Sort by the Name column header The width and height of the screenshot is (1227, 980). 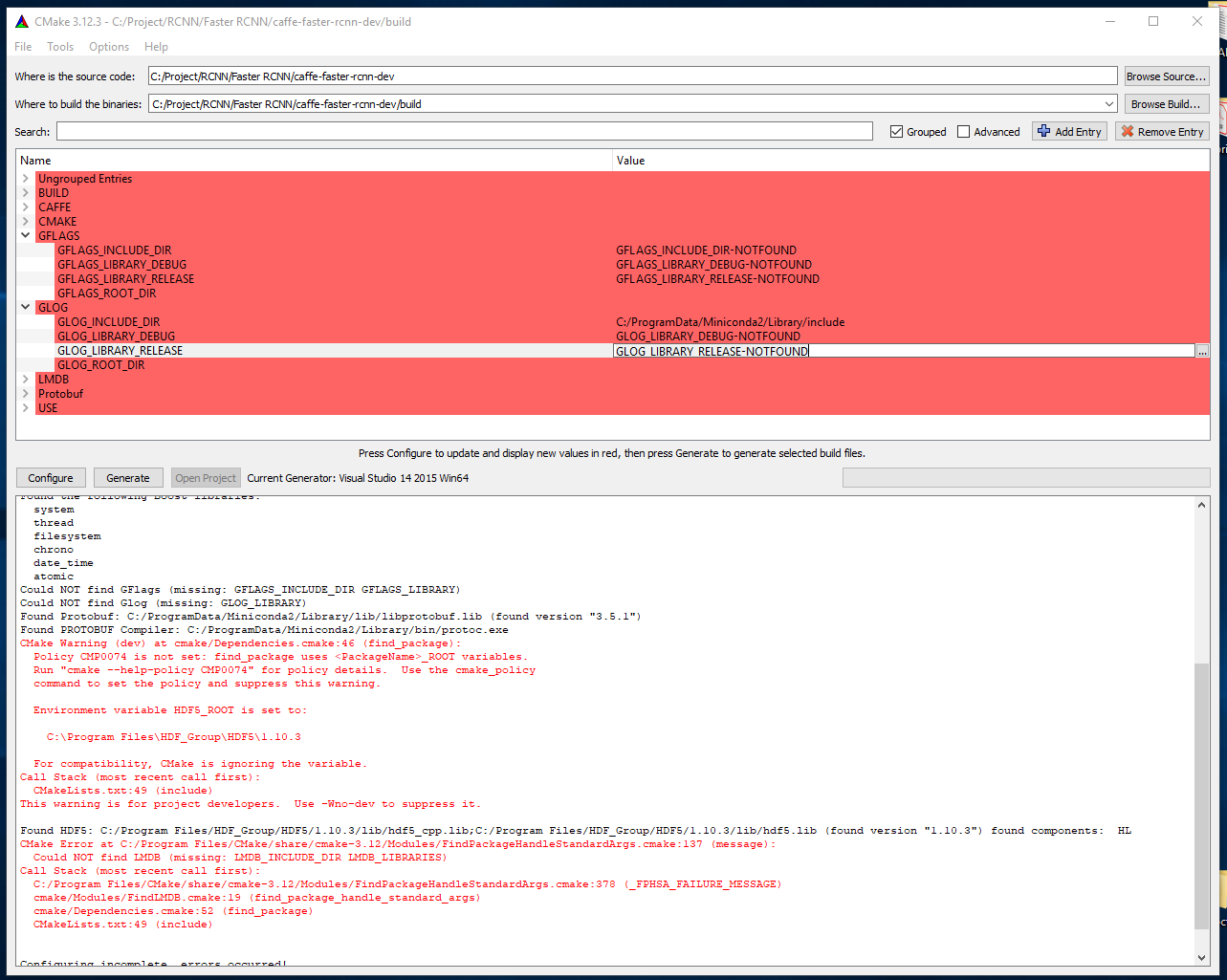coord(314,161)
